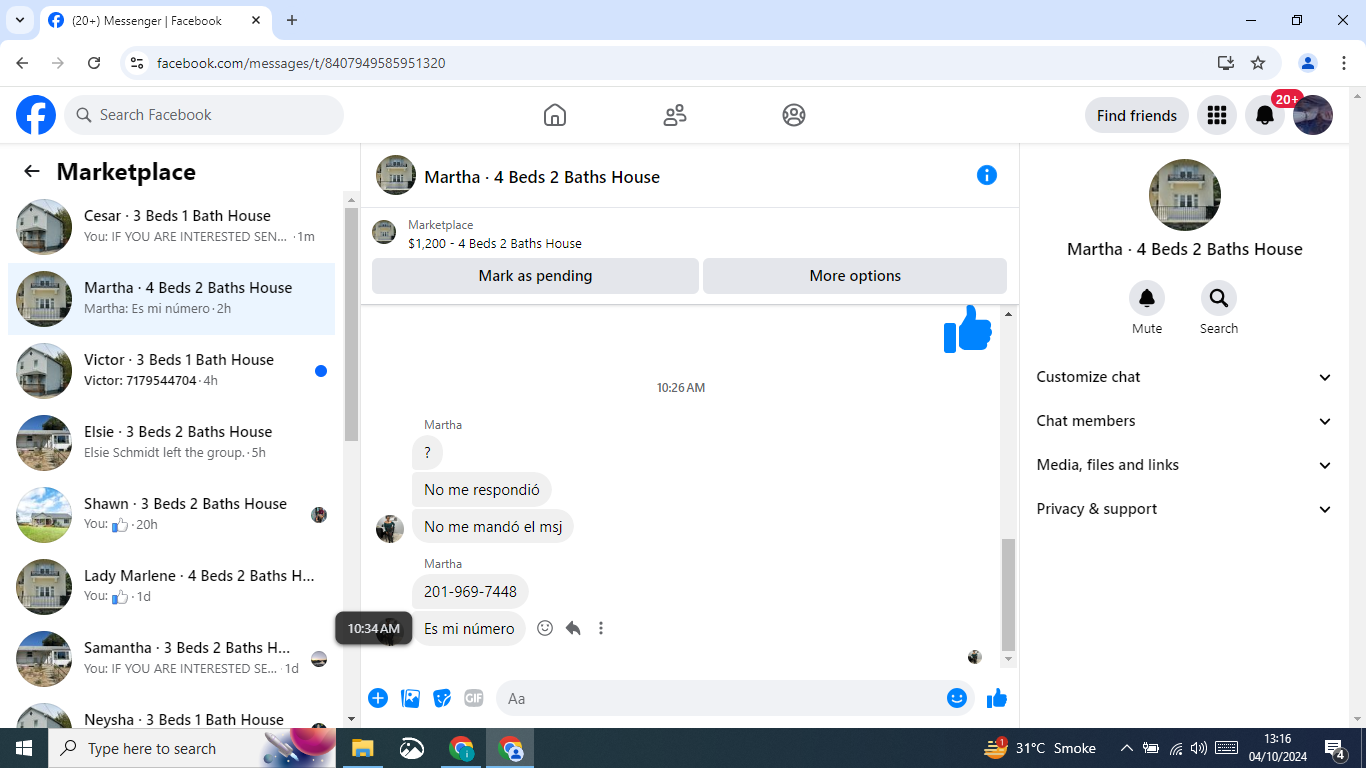Open a new browser tab
Viewport: 1366px width, 768px height.
tap(292, 20)
